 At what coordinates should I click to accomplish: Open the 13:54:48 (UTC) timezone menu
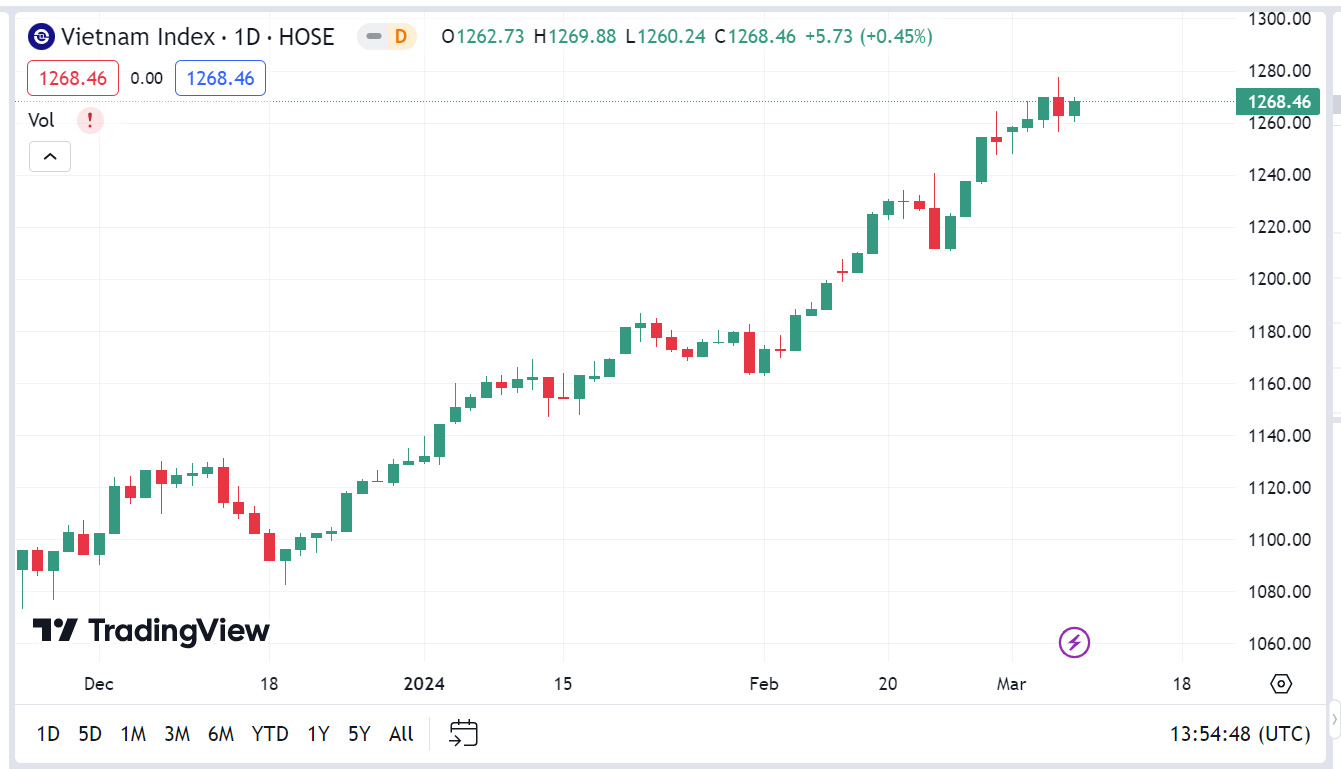1239,734
